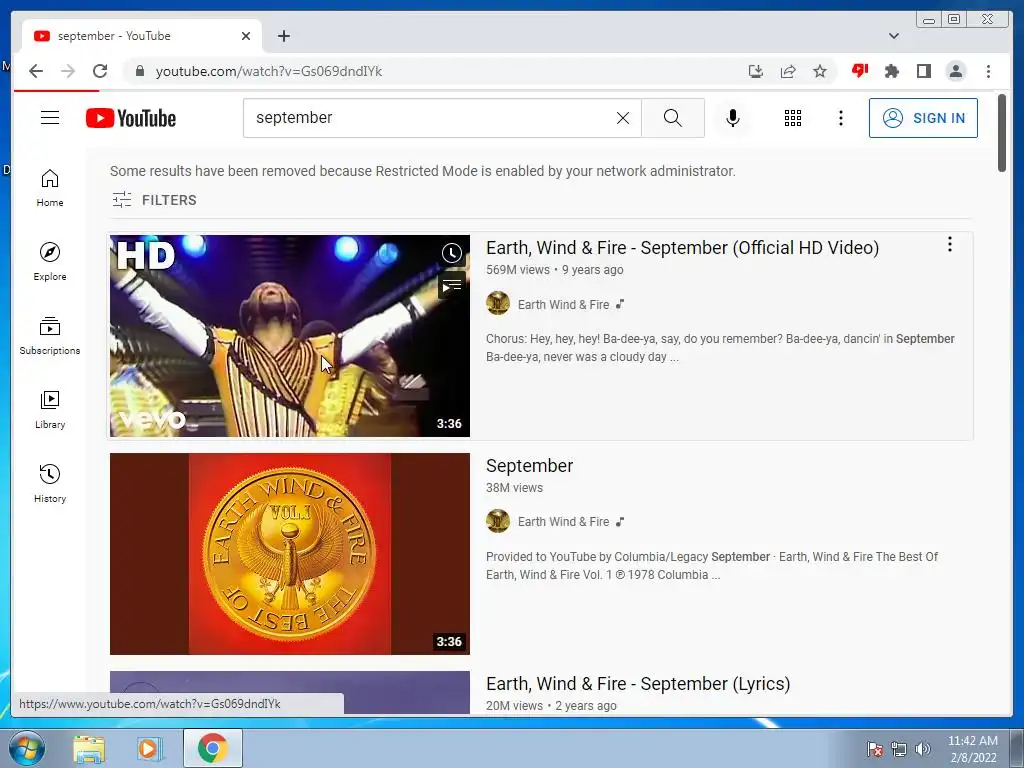Open Library in the sidebar
The height and width of the screenshot is (768, 1024).
50,409
